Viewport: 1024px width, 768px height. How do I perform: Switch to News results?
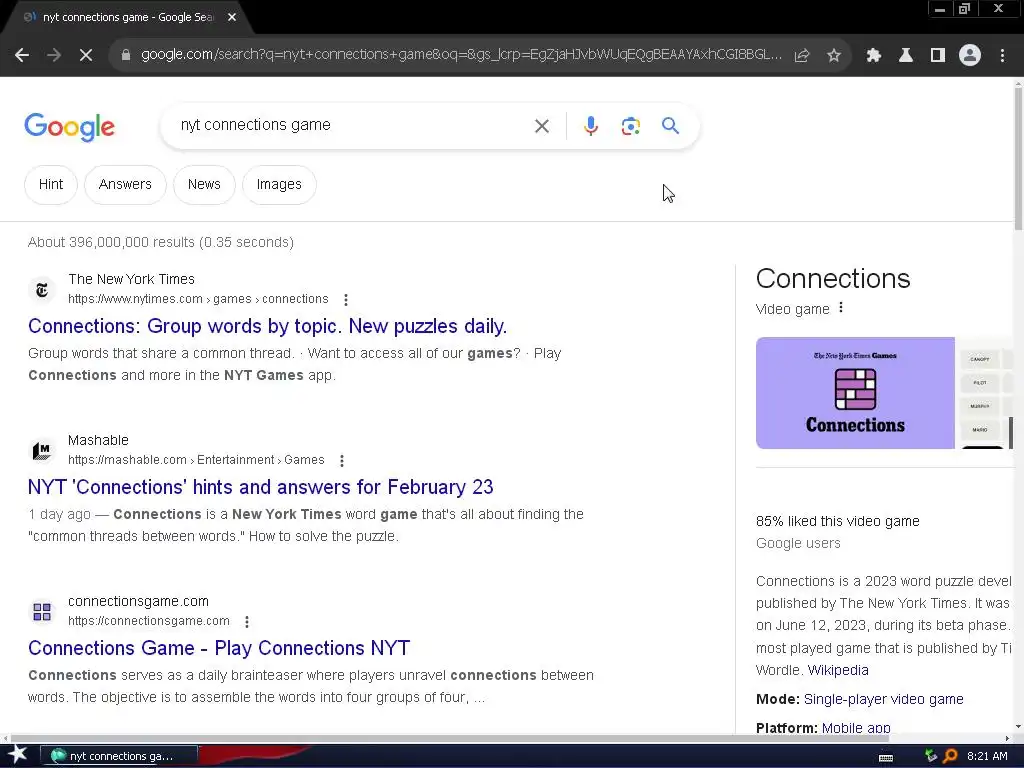click(204, 185)
